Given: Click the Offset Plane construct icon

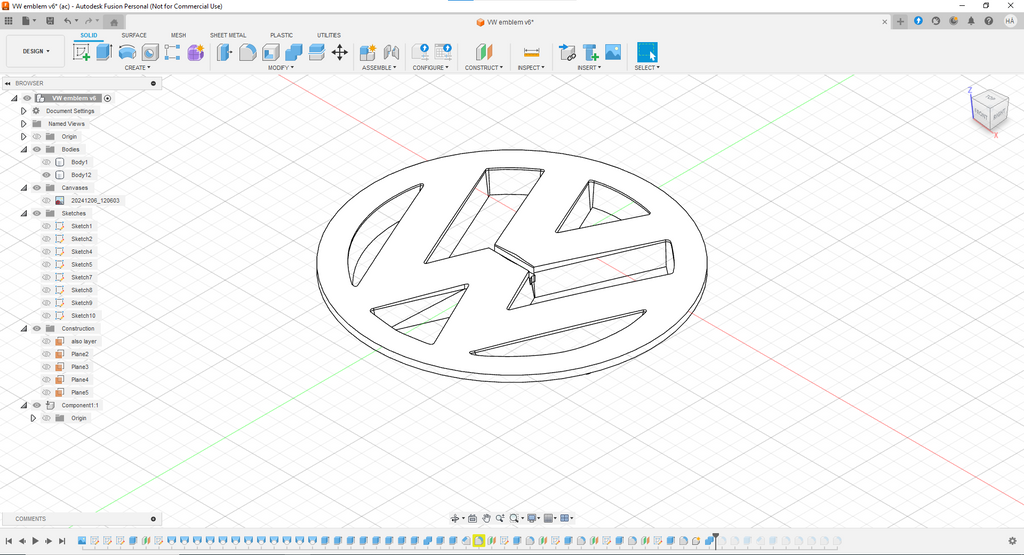Looking at the screenshot, I should tap(484, 52).
